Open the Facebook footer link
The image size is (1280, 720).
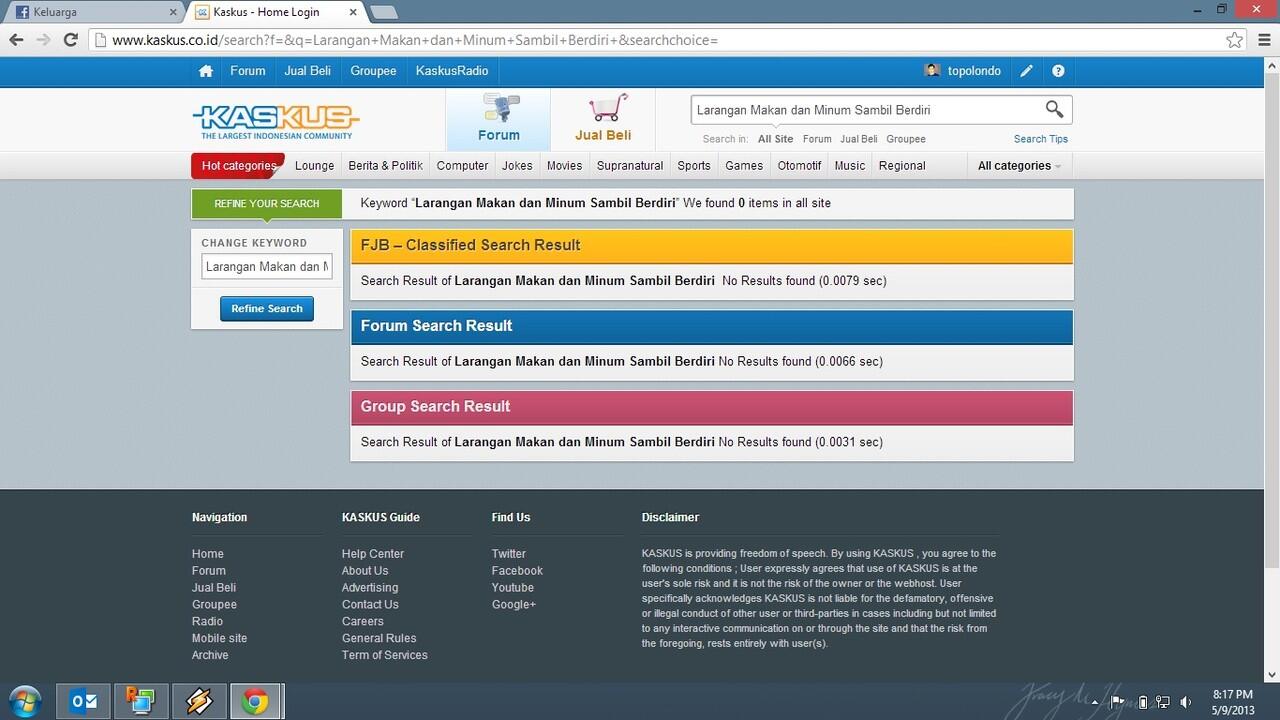pyautogui.click(x=517, y=571)
